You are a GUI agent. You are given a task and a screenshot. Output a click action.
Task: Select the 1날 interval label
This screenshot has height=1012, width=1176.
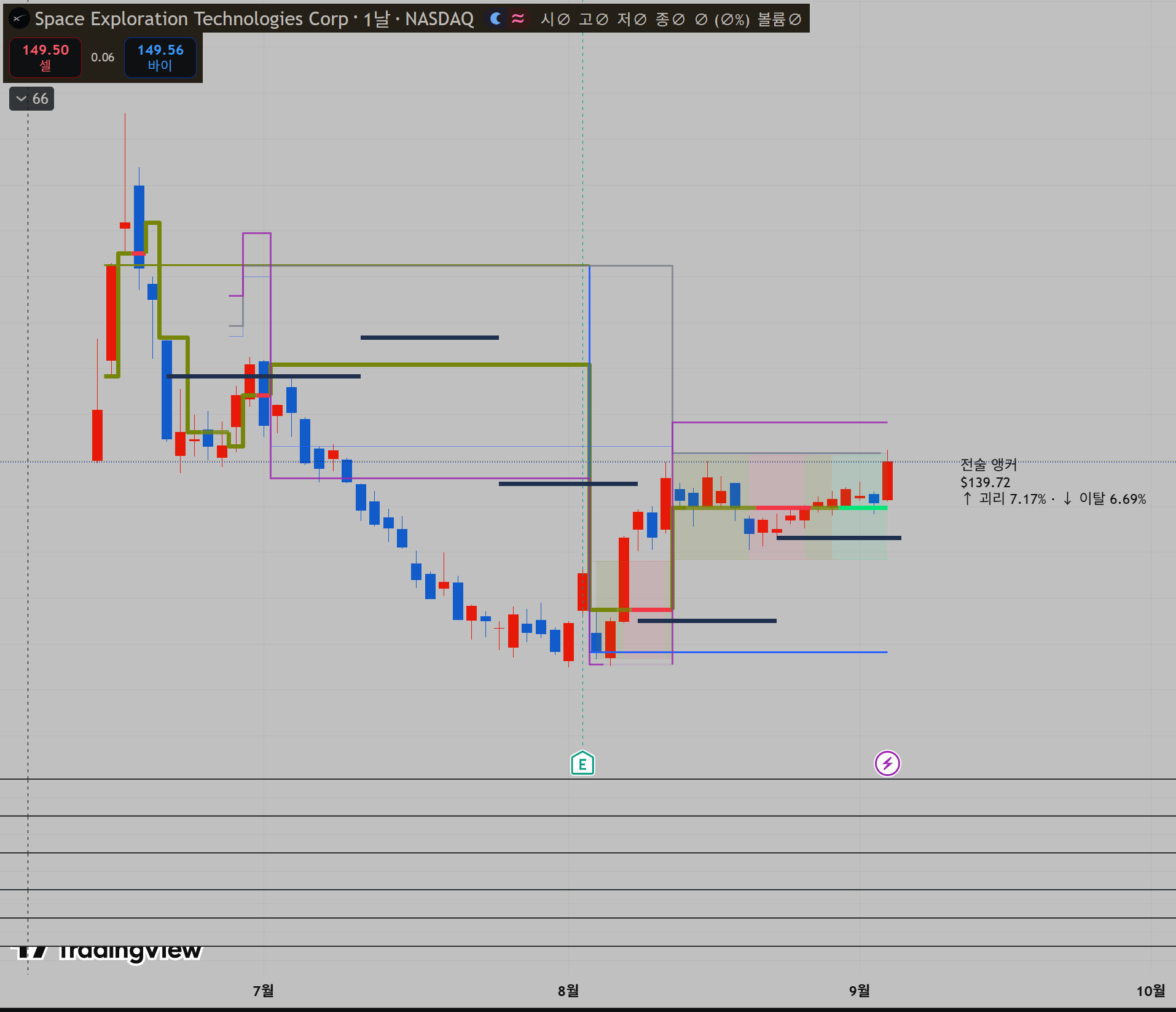(377, 19)
